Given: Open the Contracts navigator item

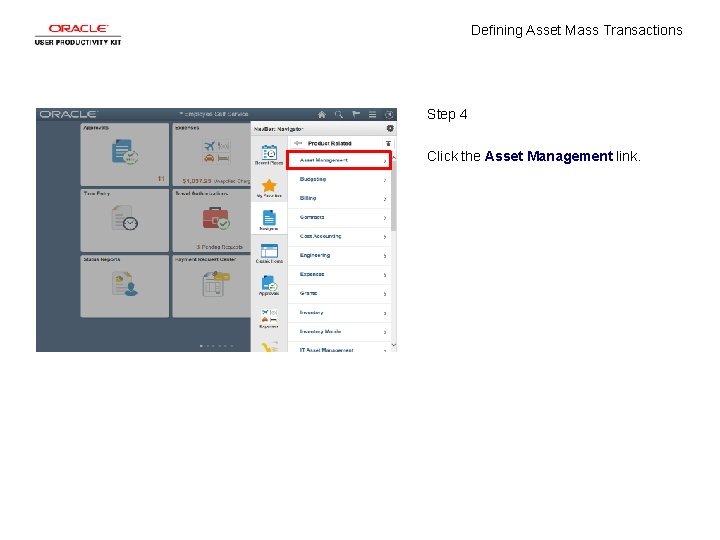Looking at the screenshot, I should pos(339,218).
